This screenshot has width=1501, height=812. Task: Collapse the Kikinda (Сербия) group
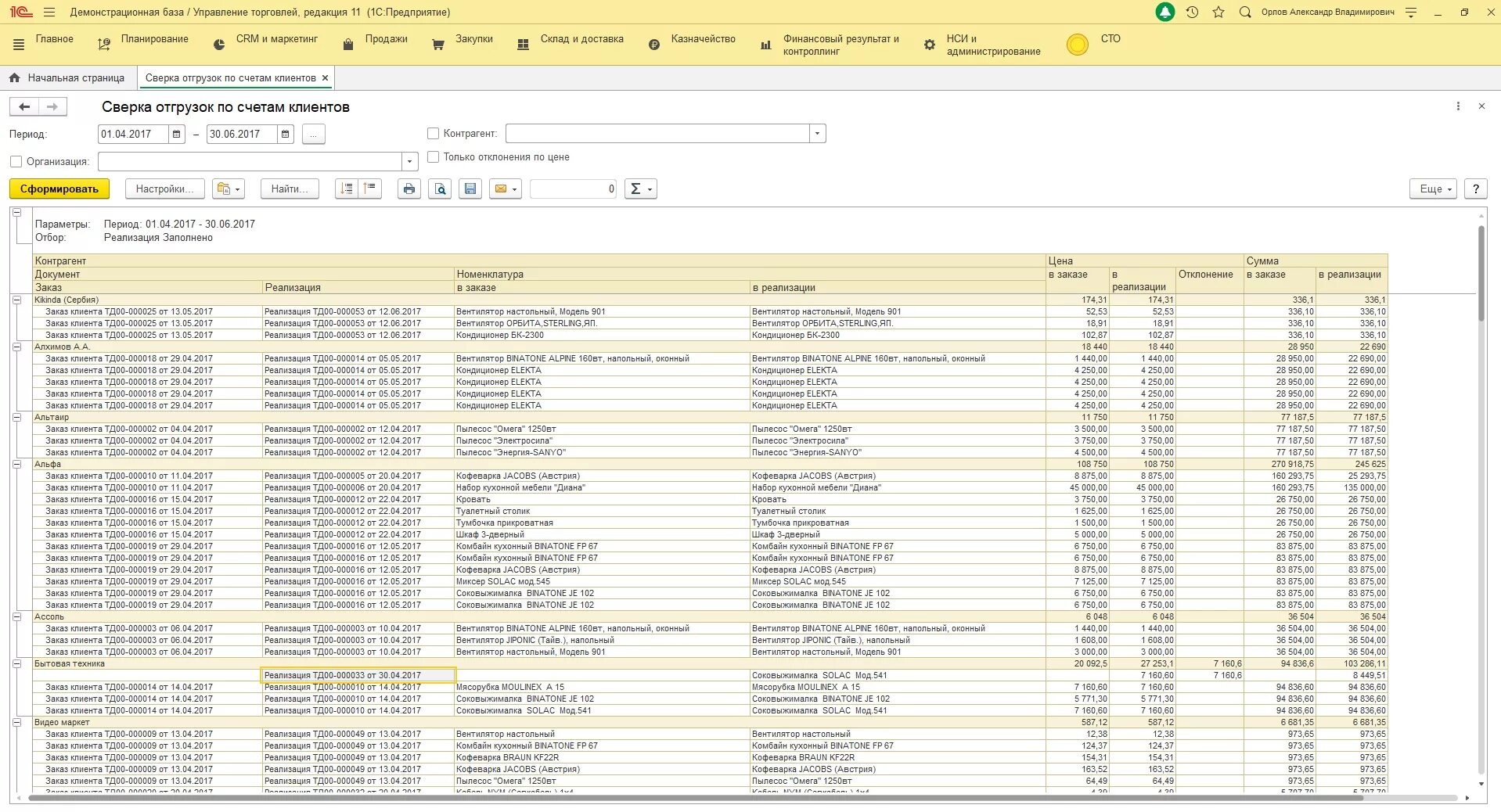point(16,300)
